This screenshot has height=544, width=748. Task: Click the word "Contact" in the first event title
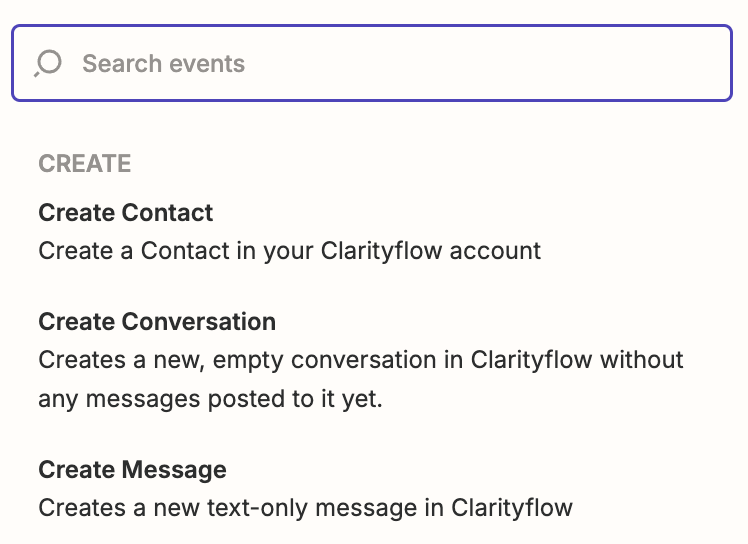169,213
